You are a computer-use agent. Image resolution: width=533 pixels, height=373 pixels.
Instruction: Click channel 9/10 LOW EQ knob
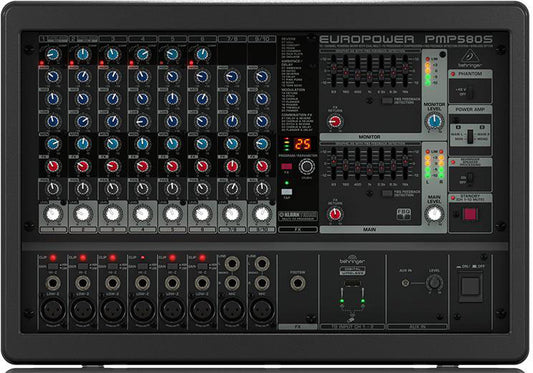click(x=262, y=121)
